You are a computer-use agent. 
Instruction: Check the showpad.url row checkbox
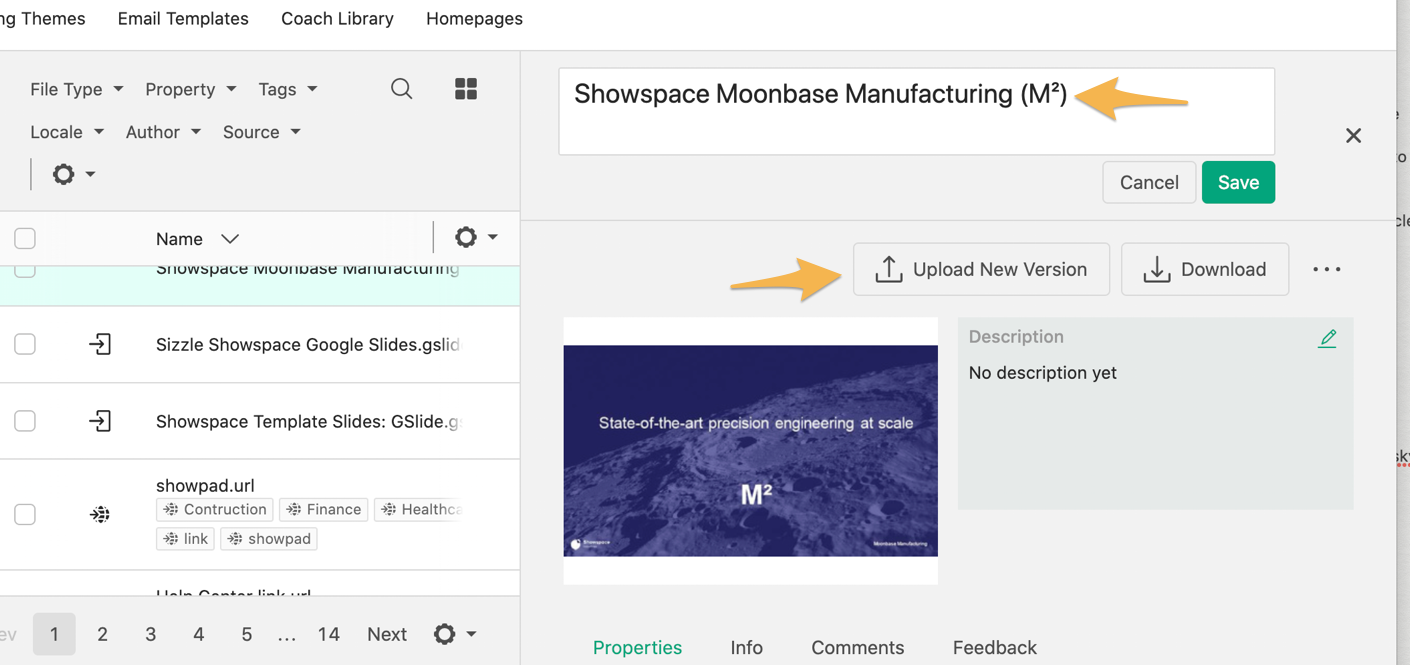25,514
